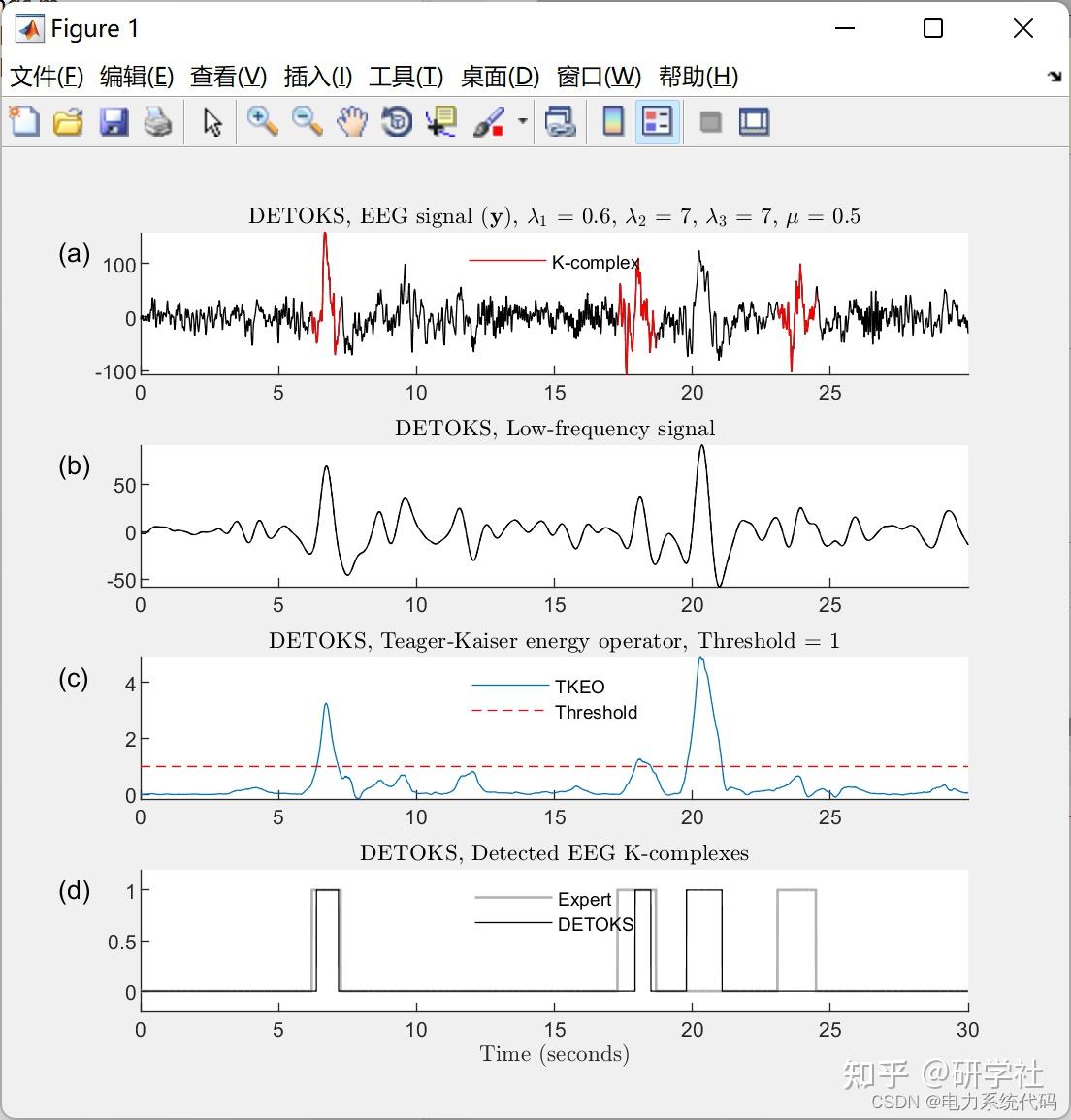1071x1120 pixels.
Task: Open the 工具(T) menu
Action: pos(406,77)
